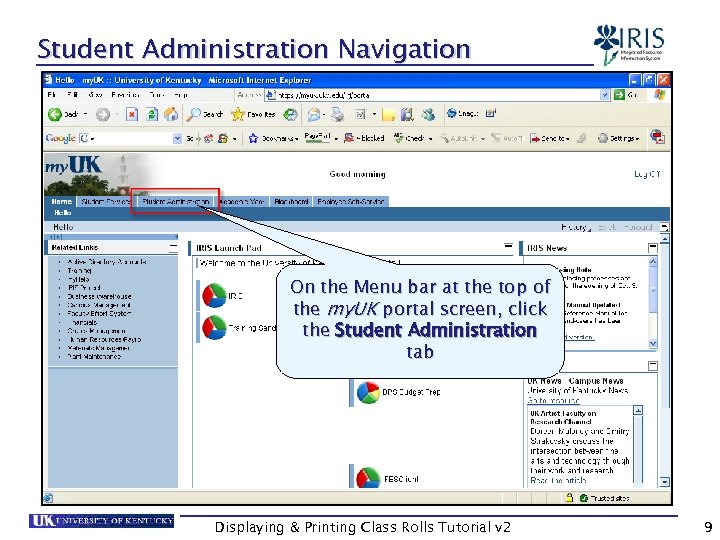The width and height of the screenshot is (720, 540).
Task: Click the Read the article link
Action: click(x=558, y=480)
